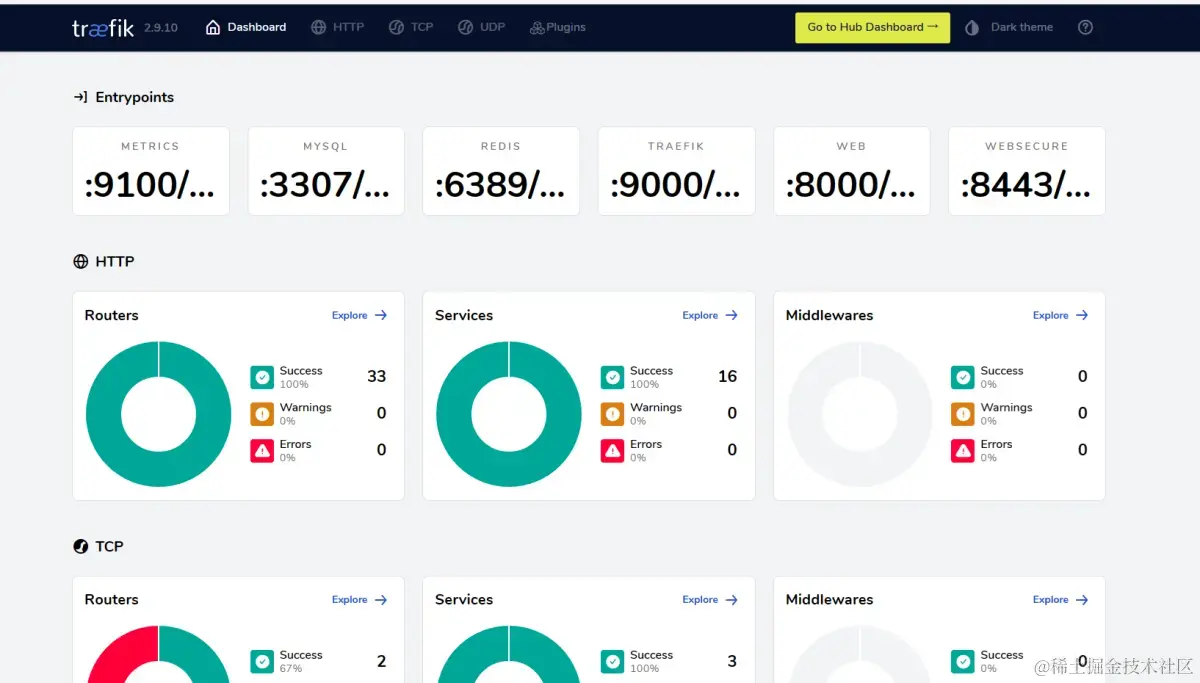Click HTTP Middlewares errors icon

(963, 450)
